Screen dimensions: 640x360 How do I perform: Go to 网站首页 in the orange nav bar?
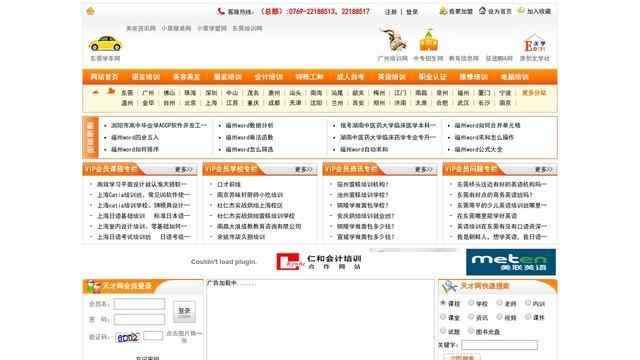click(x=104, y=77)
